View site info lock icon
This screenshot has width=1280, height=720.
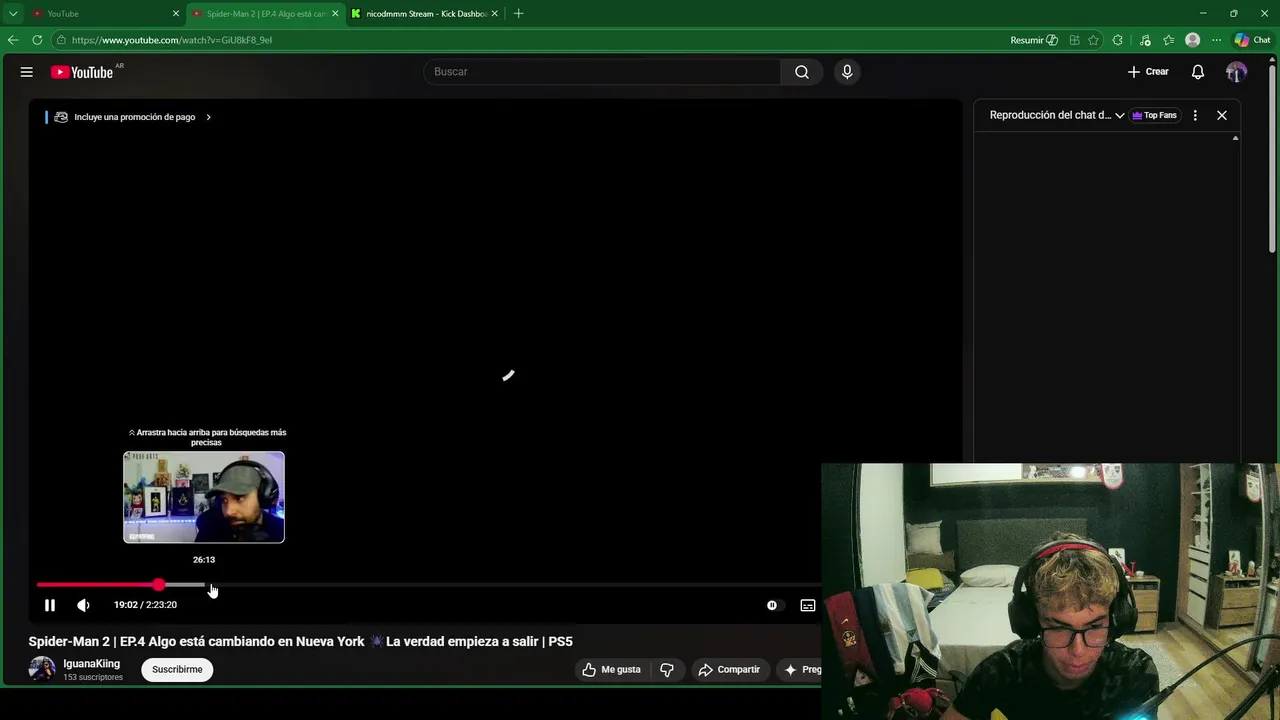[x=61, y=40]
